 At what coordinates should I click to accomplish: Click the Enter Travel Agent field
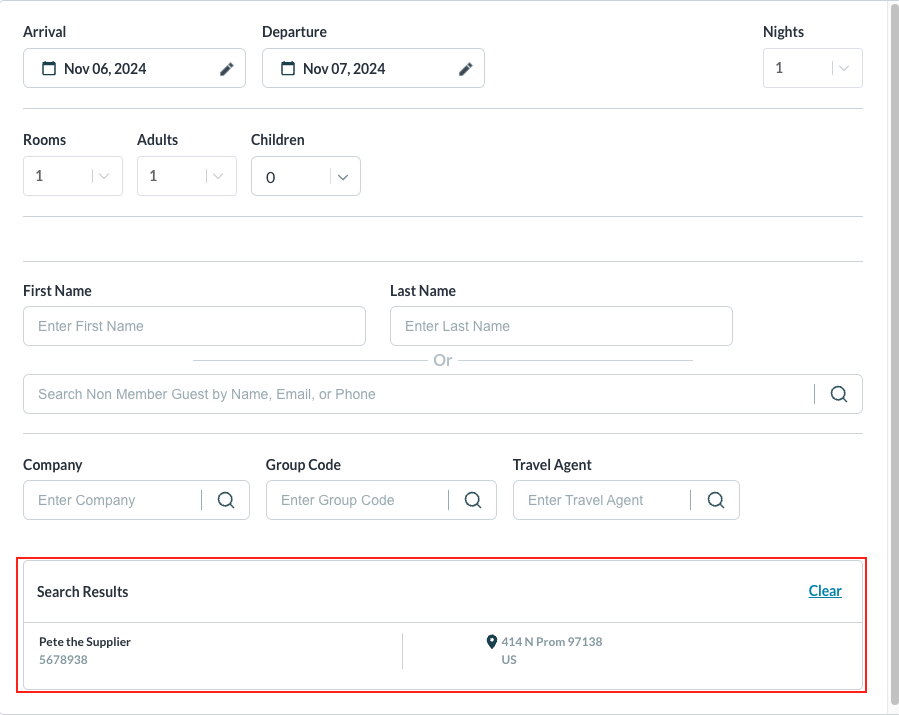point(600,500)
